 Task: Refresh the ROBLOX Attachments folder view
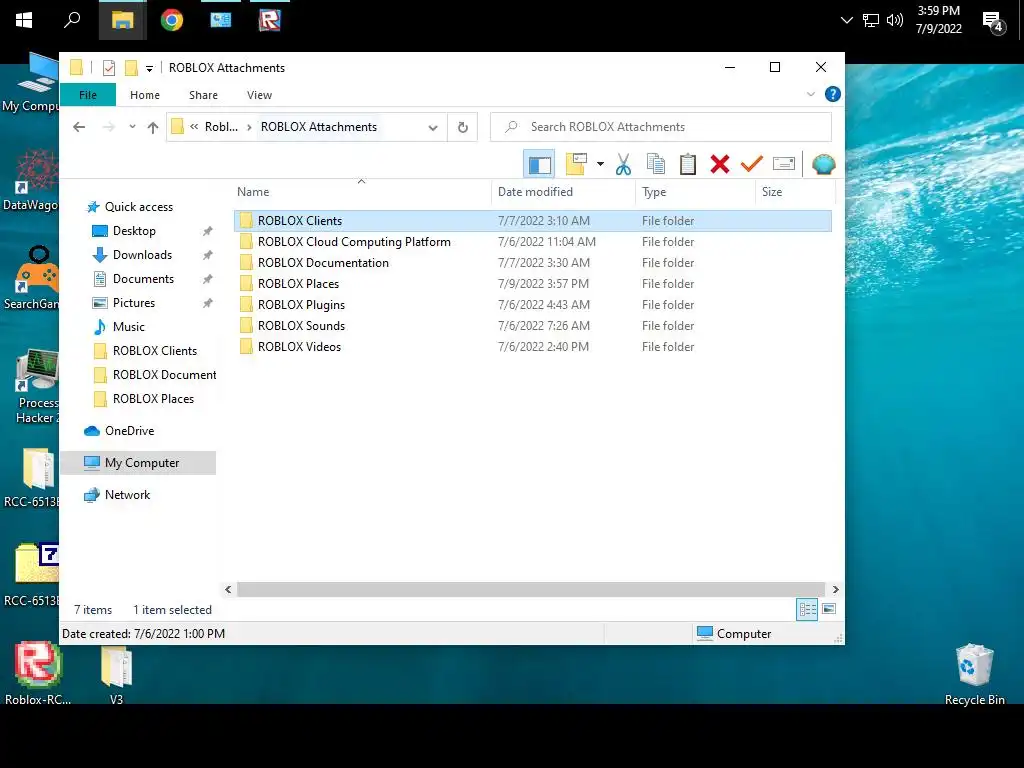[463, 127]
